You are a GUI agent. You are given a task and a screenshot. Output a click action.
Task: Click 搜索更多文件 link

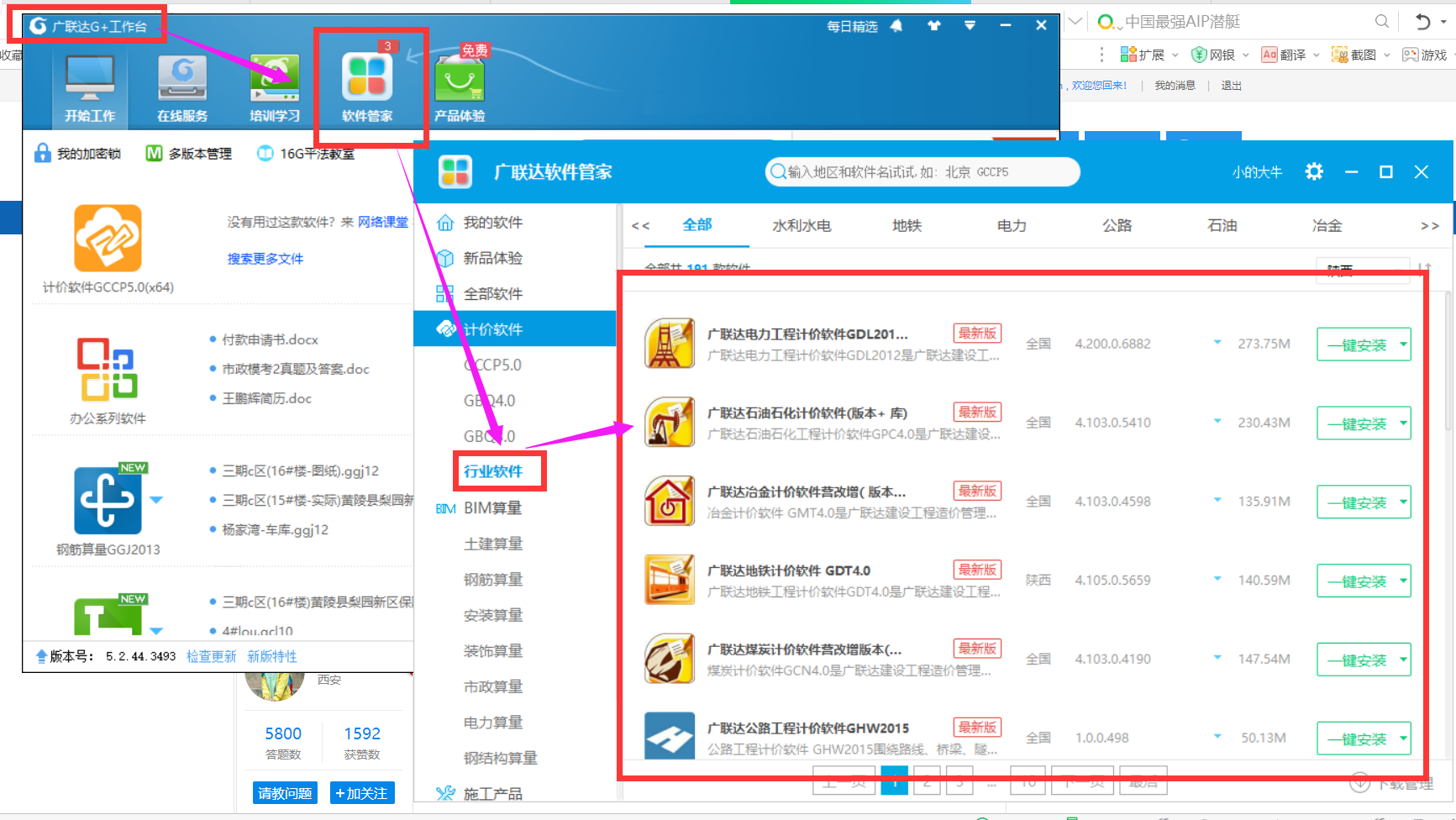coord(265,259)
